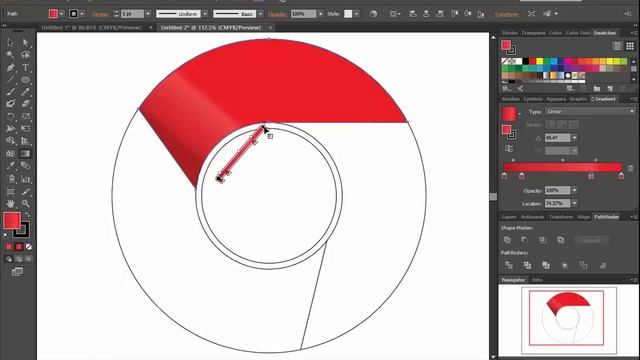This screenshot has height=360, width=640.
Task: Switch to the Color Guide panel tab
Action: pyautogui.click(x=578, y=33)
